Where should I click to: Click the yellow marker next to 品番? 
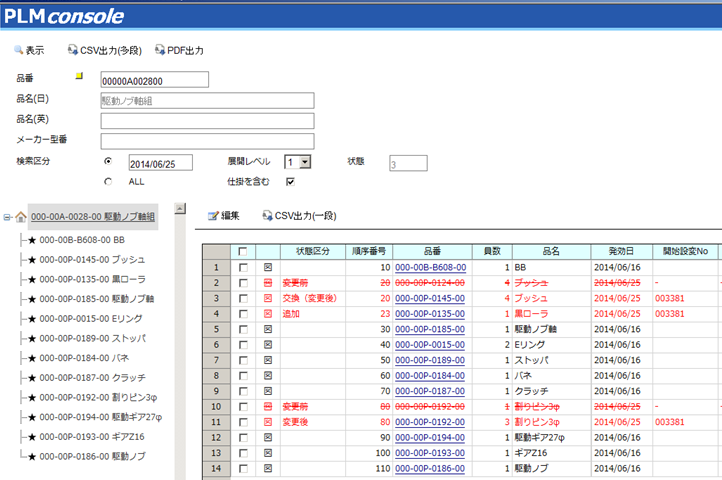tap(80, 76)
